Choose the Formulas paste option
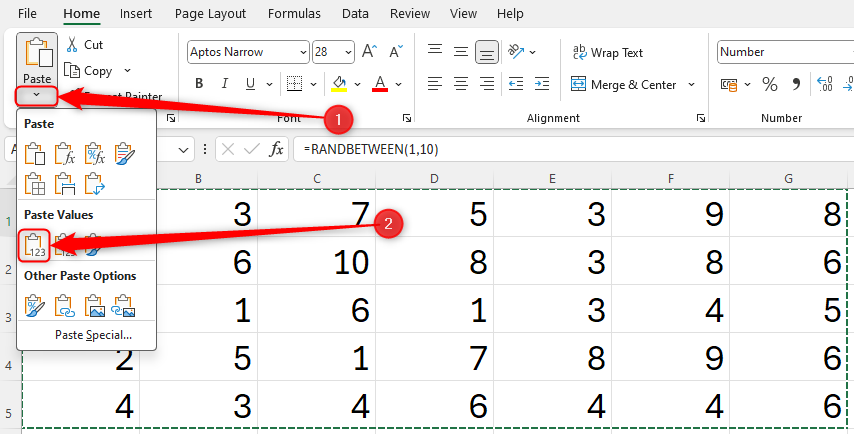This screenshot has width=854, height=434. point(65,154)
